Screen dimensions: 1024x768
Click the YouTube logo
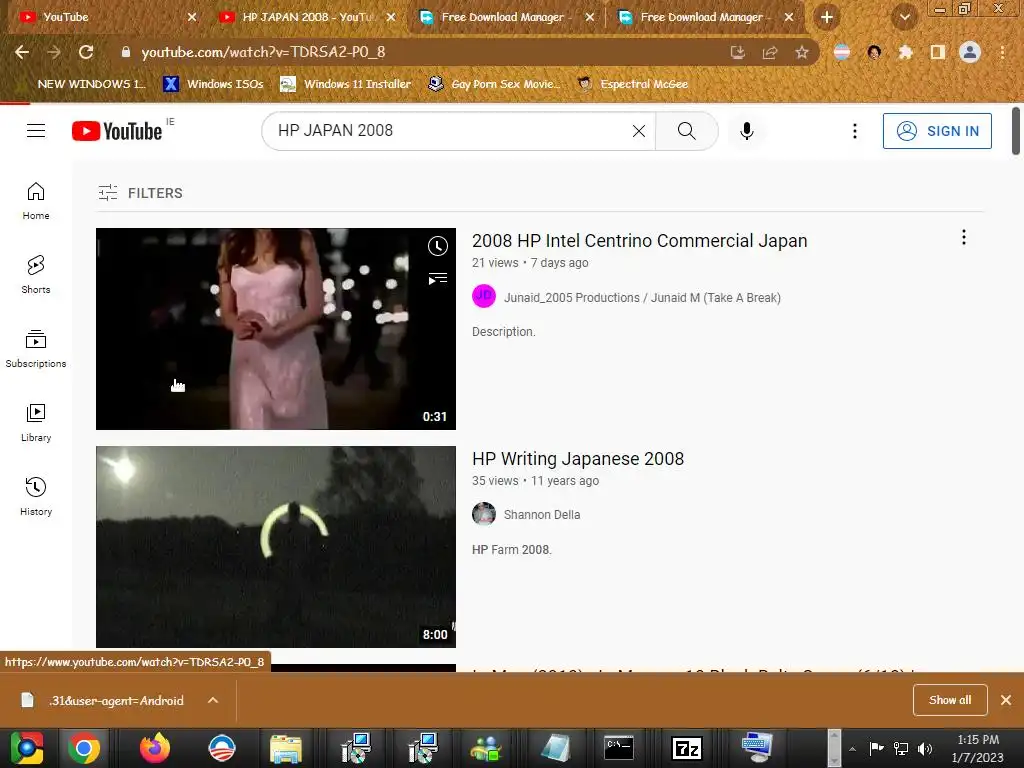[117, 131]
